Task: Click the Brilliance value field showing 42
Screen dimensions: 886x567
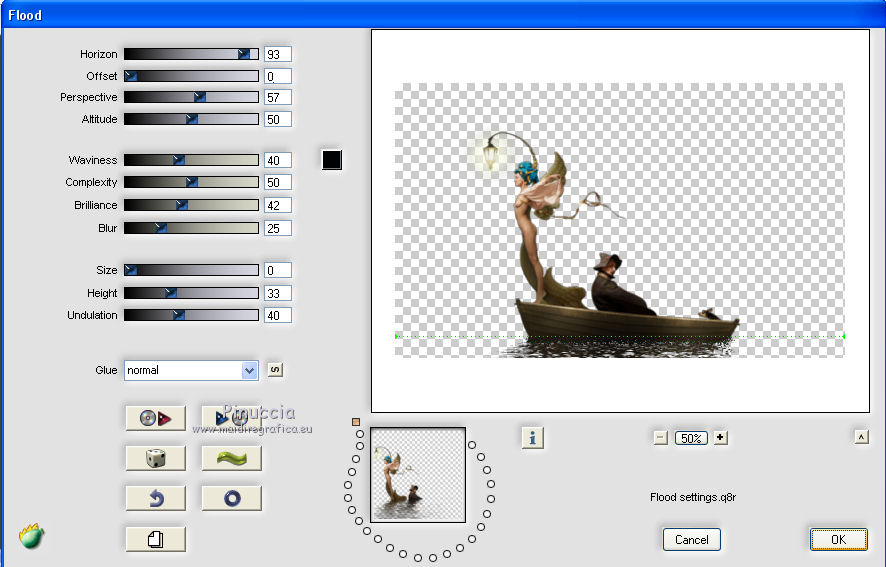Action: [x=278, y=205]
